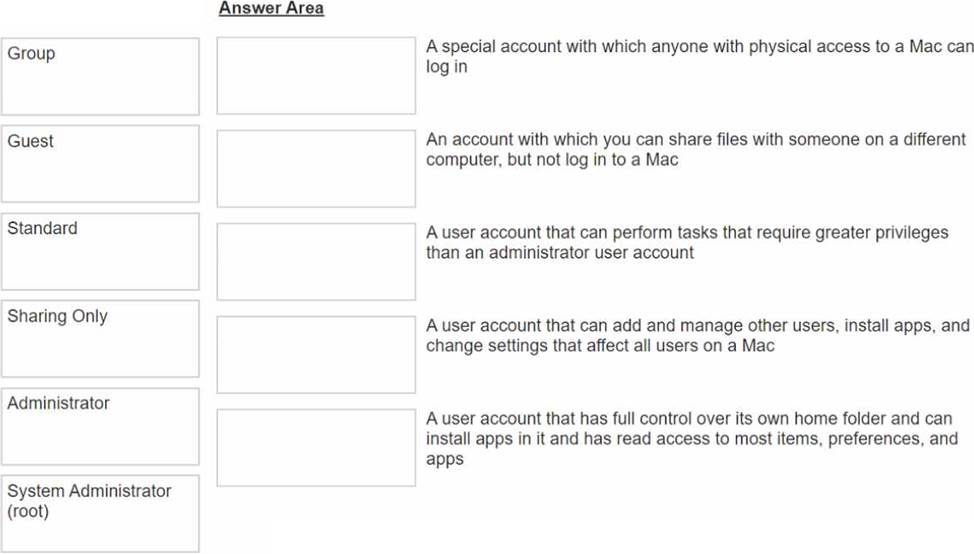The image size is (974, 554).
Task: Click the 'full control over its own home folder' text
Action: click(x=691, y=438)
